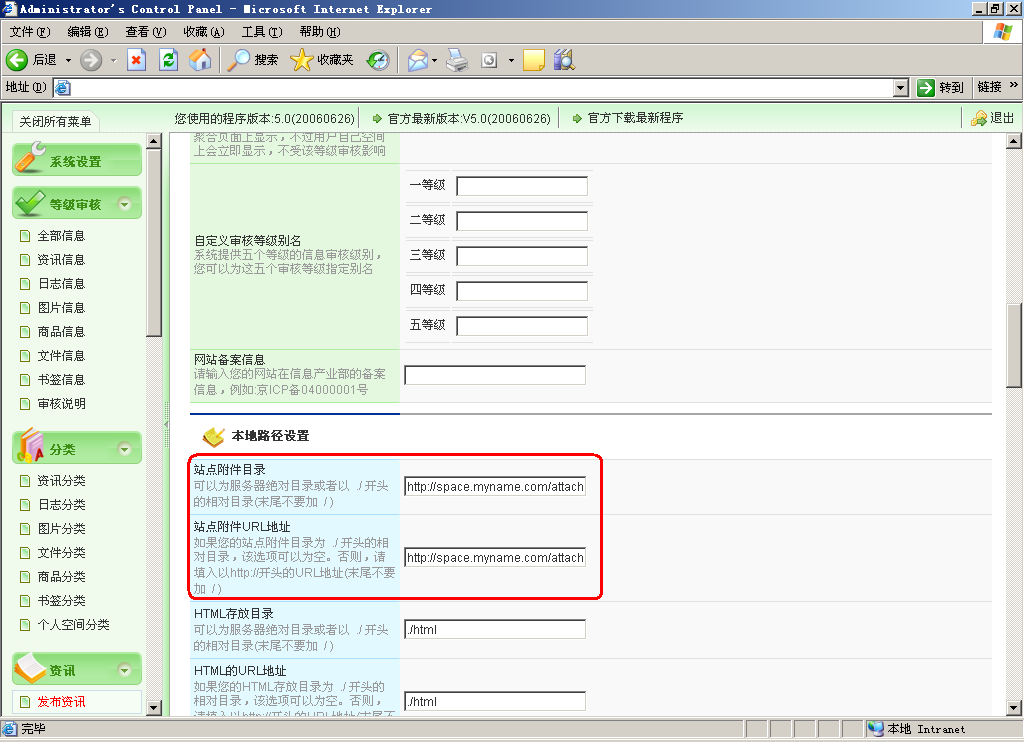Viewport: 1024px width, 742px height.
Task: Click the 系统设置 wrench icon
Action: coord(30,158)
